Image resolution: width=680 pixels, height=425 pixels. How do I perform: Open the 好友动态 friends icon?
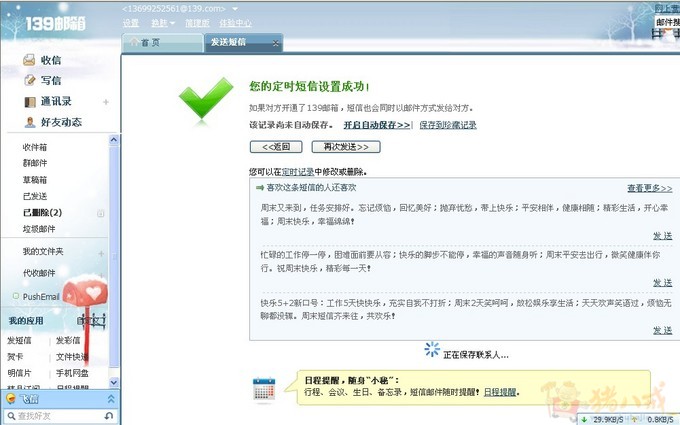coord(30,122)
